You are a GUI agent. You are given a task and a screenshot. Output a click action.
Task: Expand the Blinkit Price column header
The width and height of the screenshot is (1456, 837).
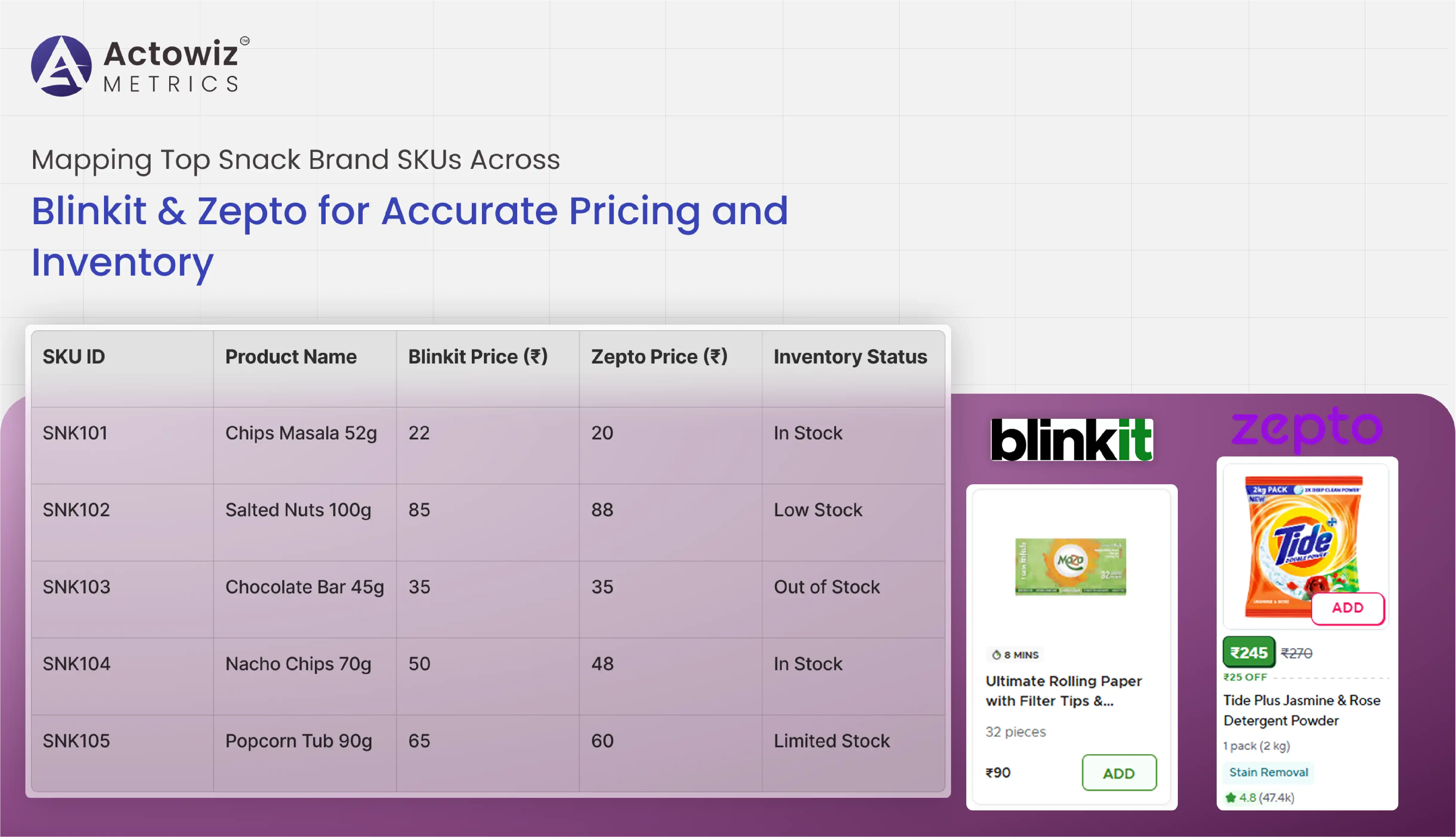pyautogui.click(x=479, y=356)
